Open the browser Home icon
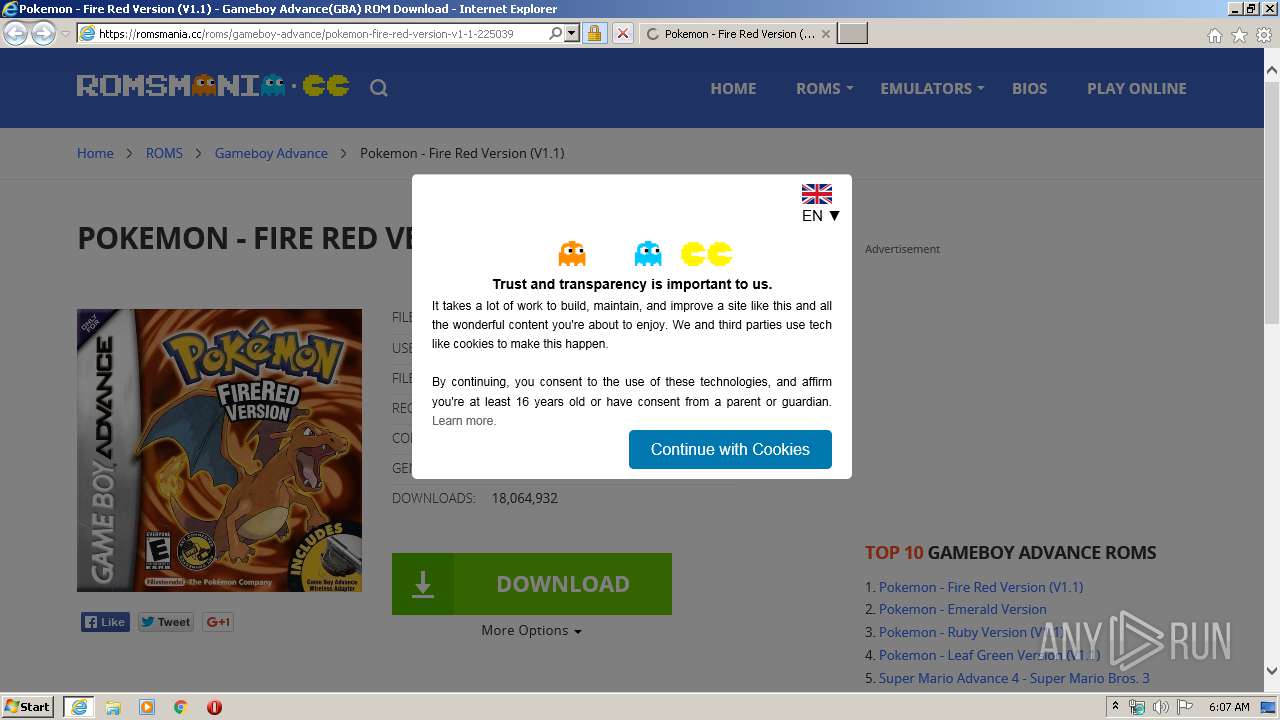Image resolution: width=1280 pixels, height=720 pixels. [x=1214, y=35]
